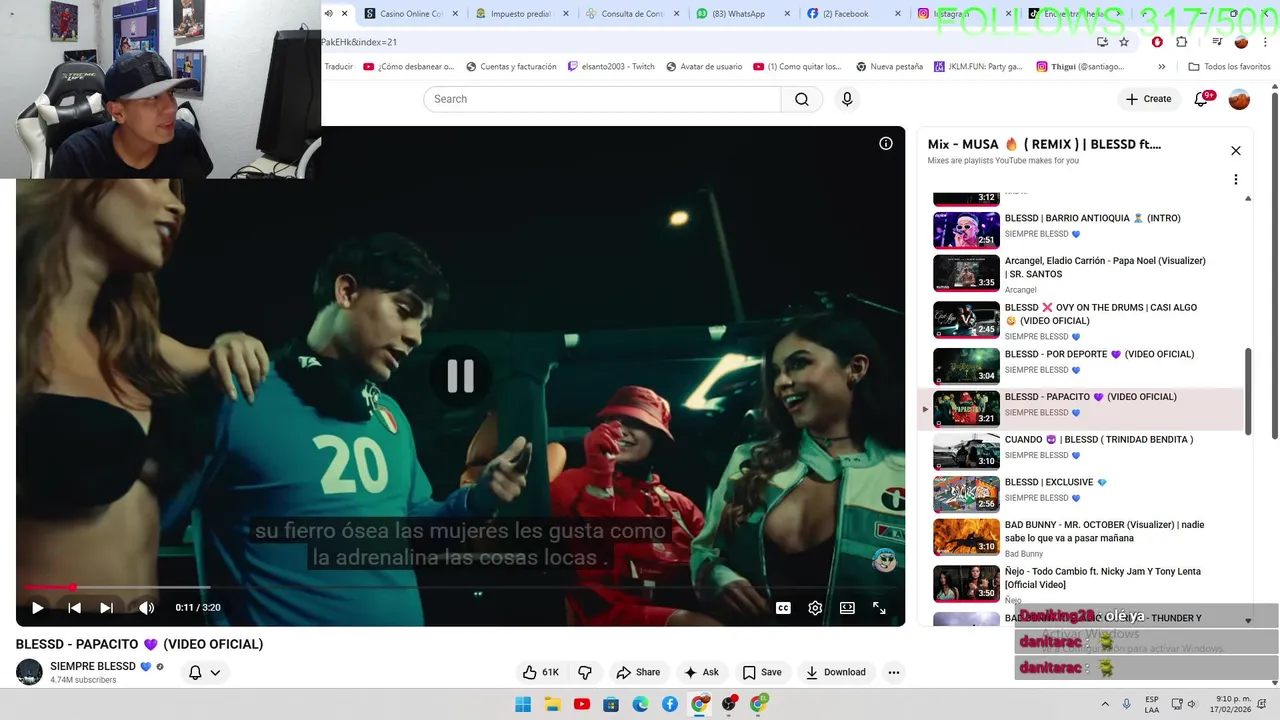Open YouTube notifications bell
Screen dimensions: 1280x720
pyautogui.click(x=1202, y=99)
